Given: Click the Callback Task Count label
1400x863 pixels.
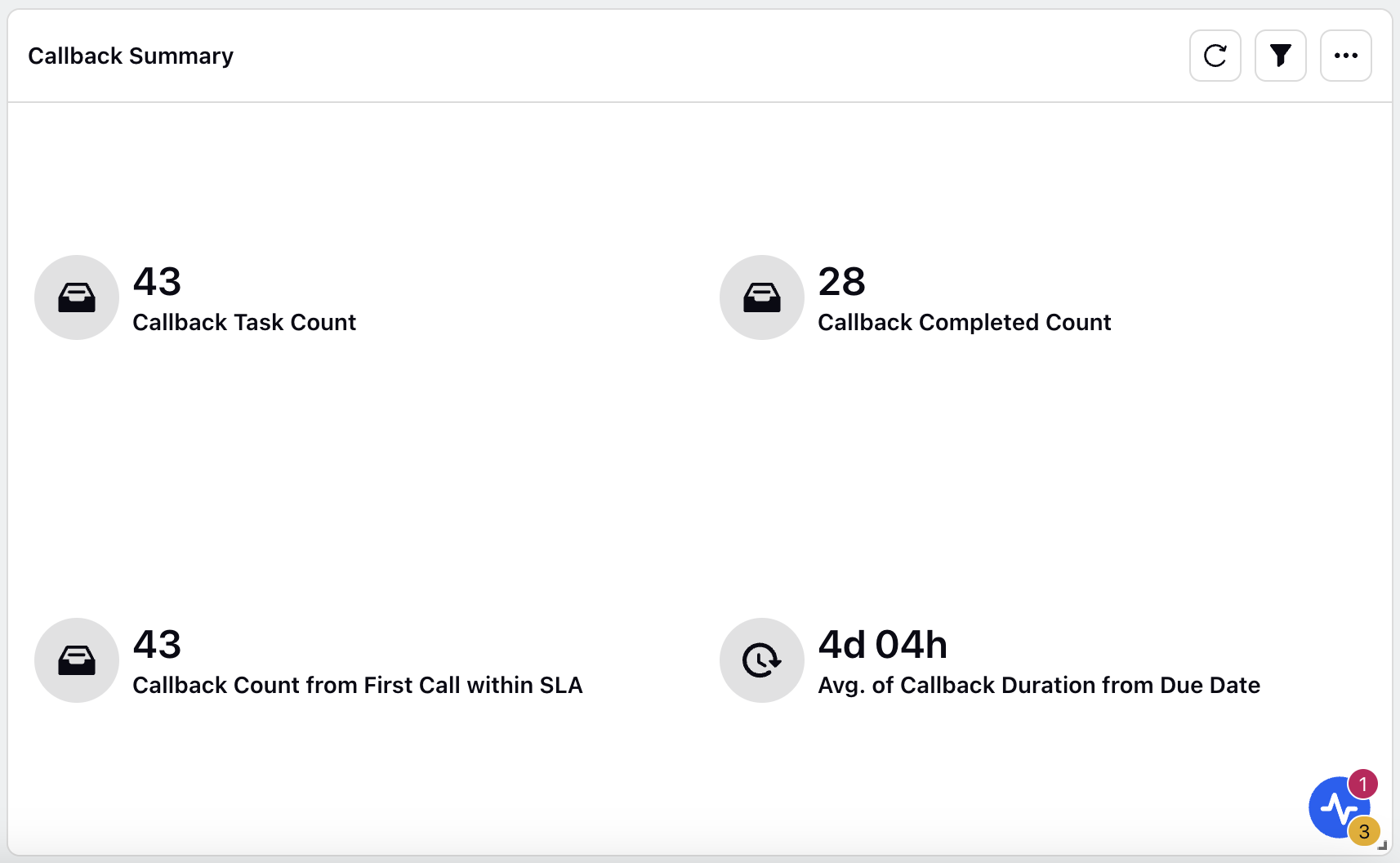Looking at the screenshot, I should (244, 323).
